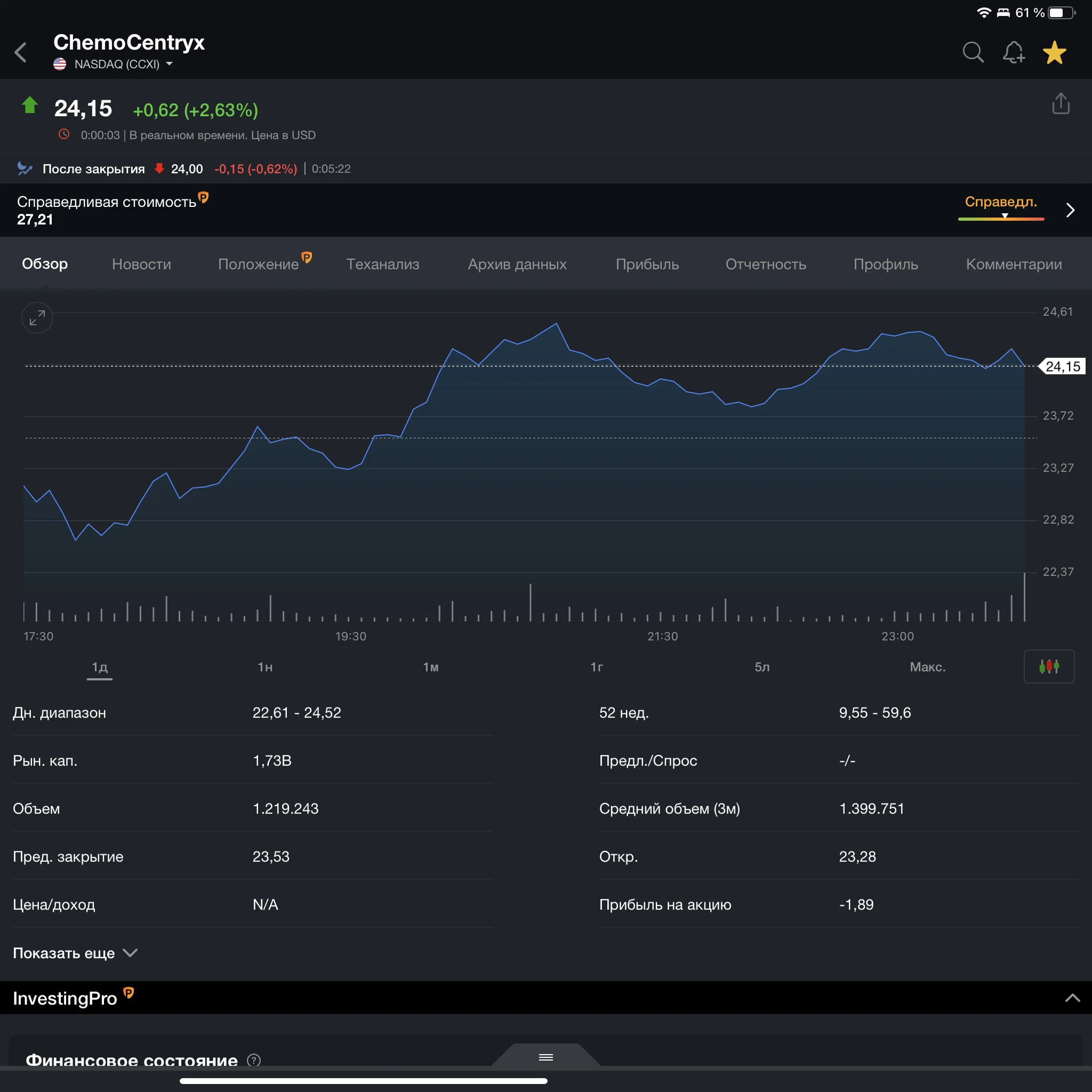
Task: Open the NASDAQ (CCXI) exchange dropdown
Action: point(113,64)
